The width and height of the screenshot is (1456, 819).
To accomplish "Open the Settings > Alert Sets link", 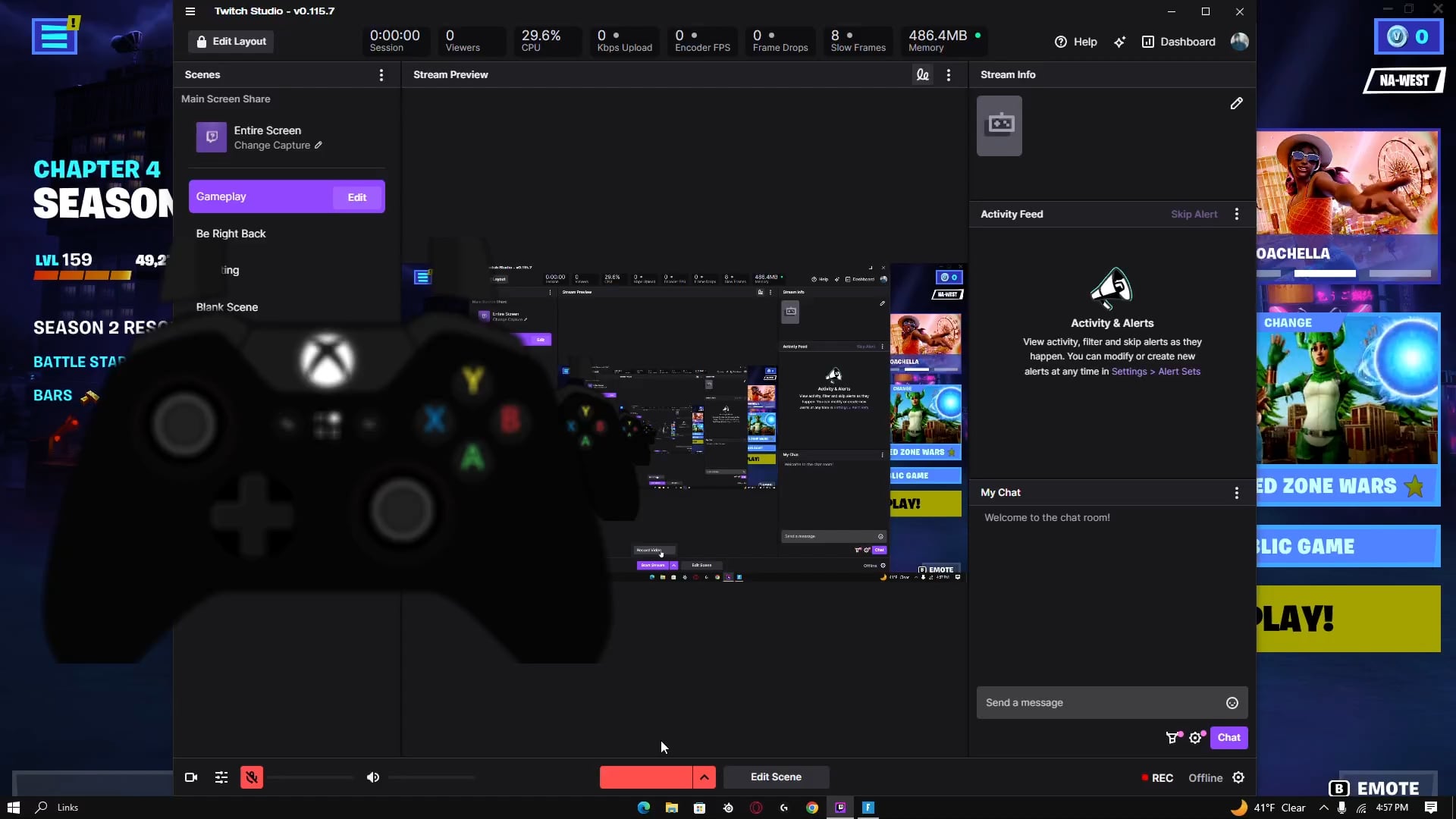I will coord(1156,372).
